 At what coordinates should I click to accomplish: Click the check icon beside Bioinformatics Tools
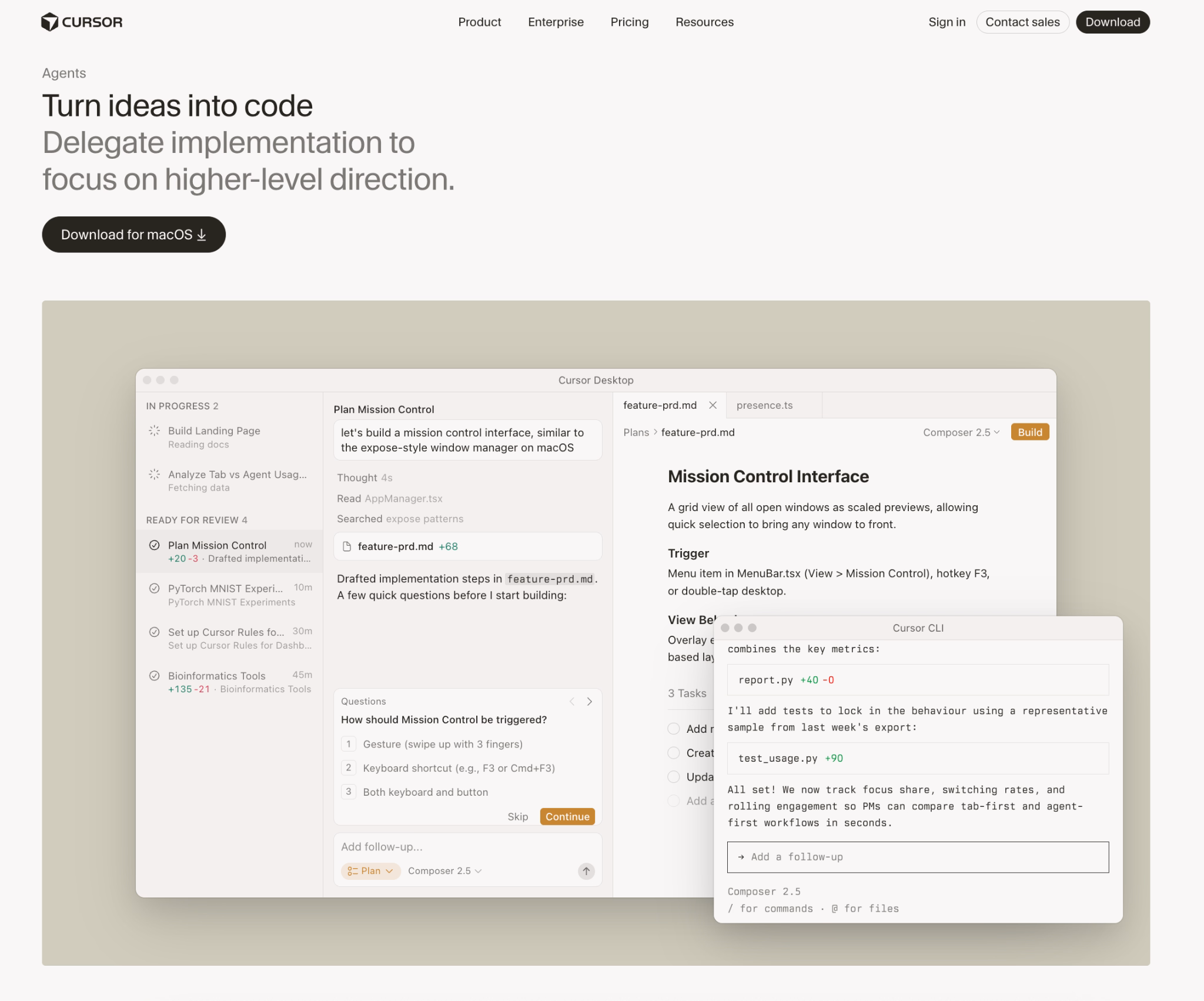click(154, 675)
